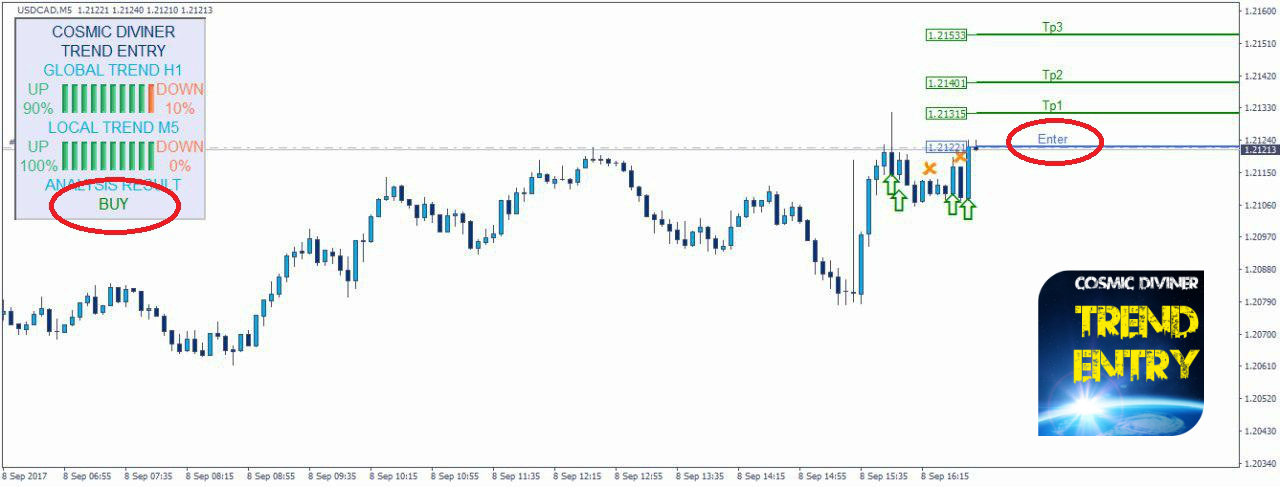This screenshot has width=1280, height=487.
Task: Click price axis value 1.21510
Action: click(1260, 43)
